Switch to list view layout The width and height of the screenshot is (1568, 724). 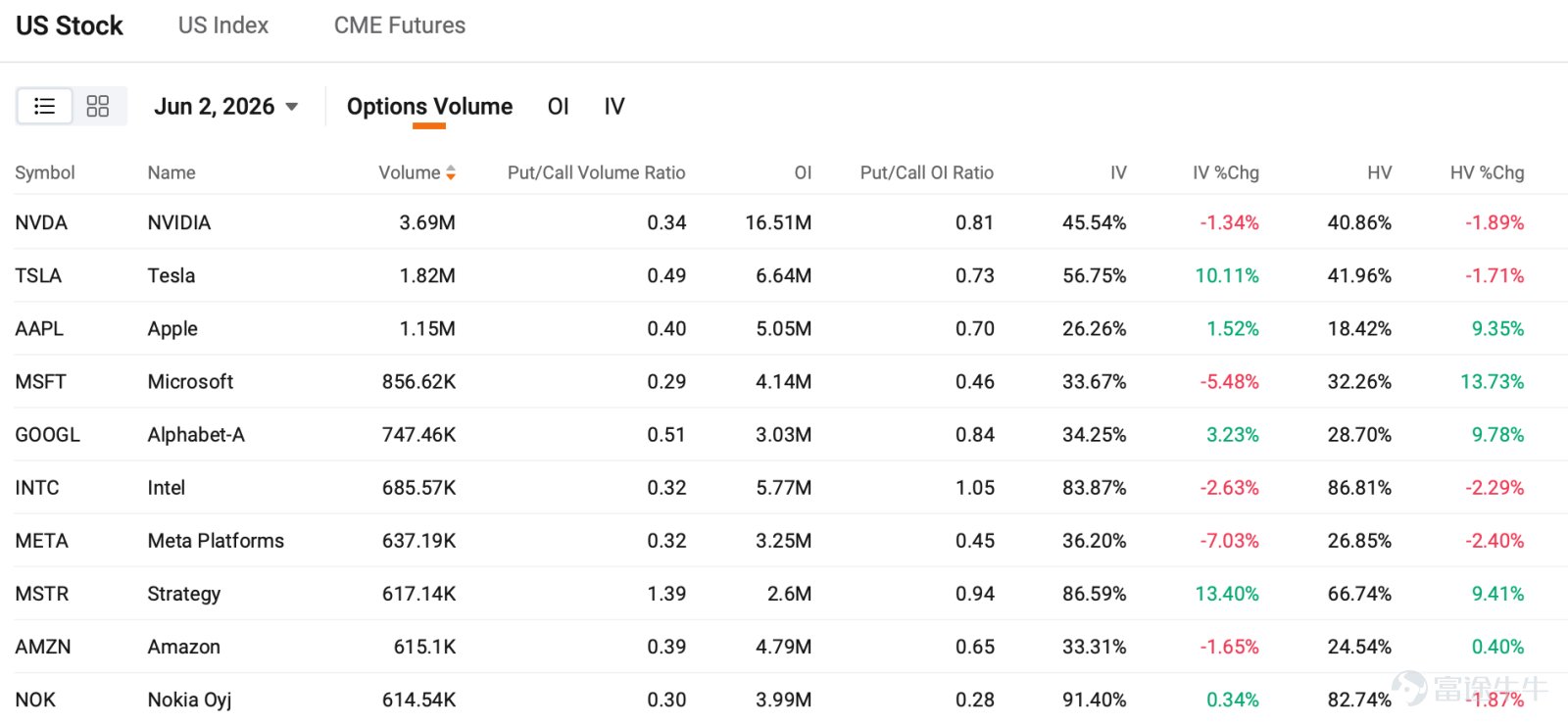point(44,106)
